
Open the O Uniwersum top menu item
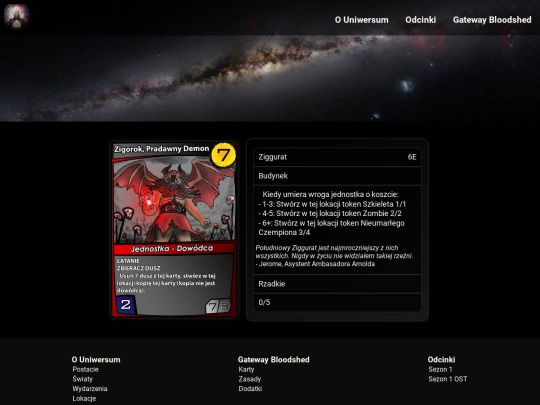pos(361,20)
